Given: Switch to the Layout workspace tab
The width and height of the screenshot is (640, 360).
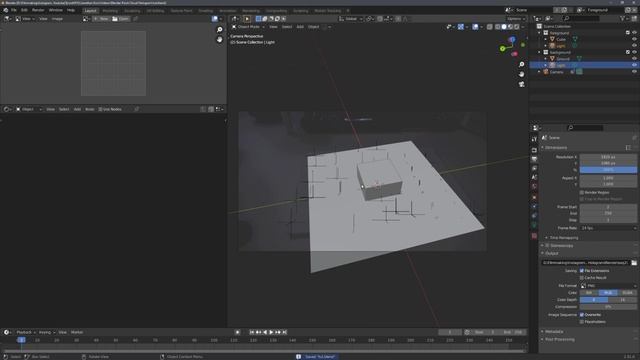Looking at the screenshot, I should [90, 11].
